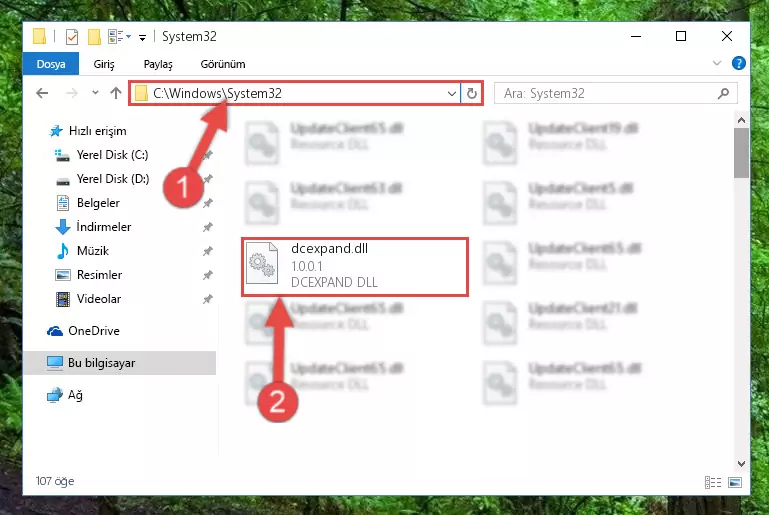Open the Dosya file menu tab

point(51,64)
